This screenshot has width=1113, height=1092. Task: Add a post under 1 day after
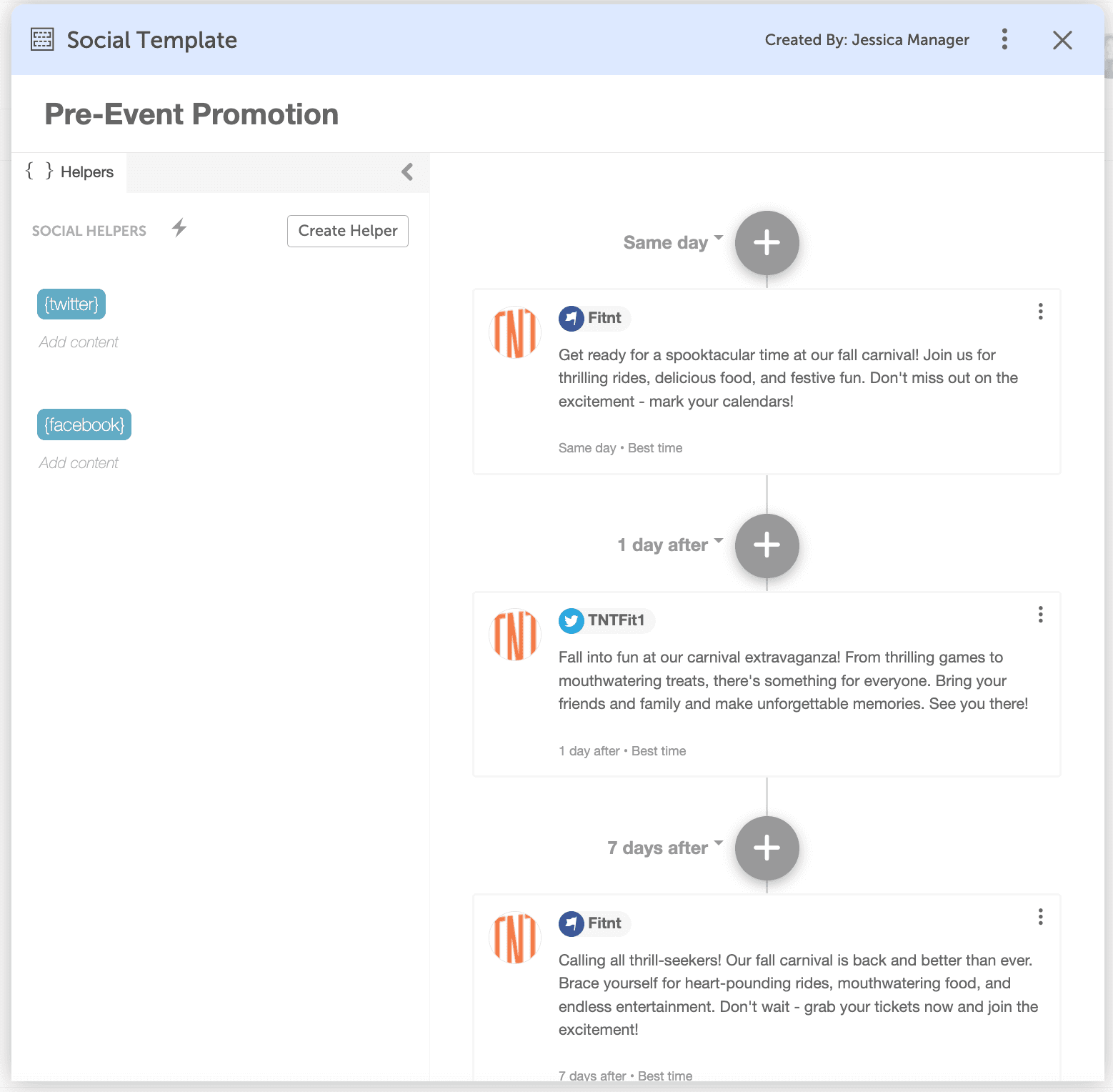coord(767,545)
